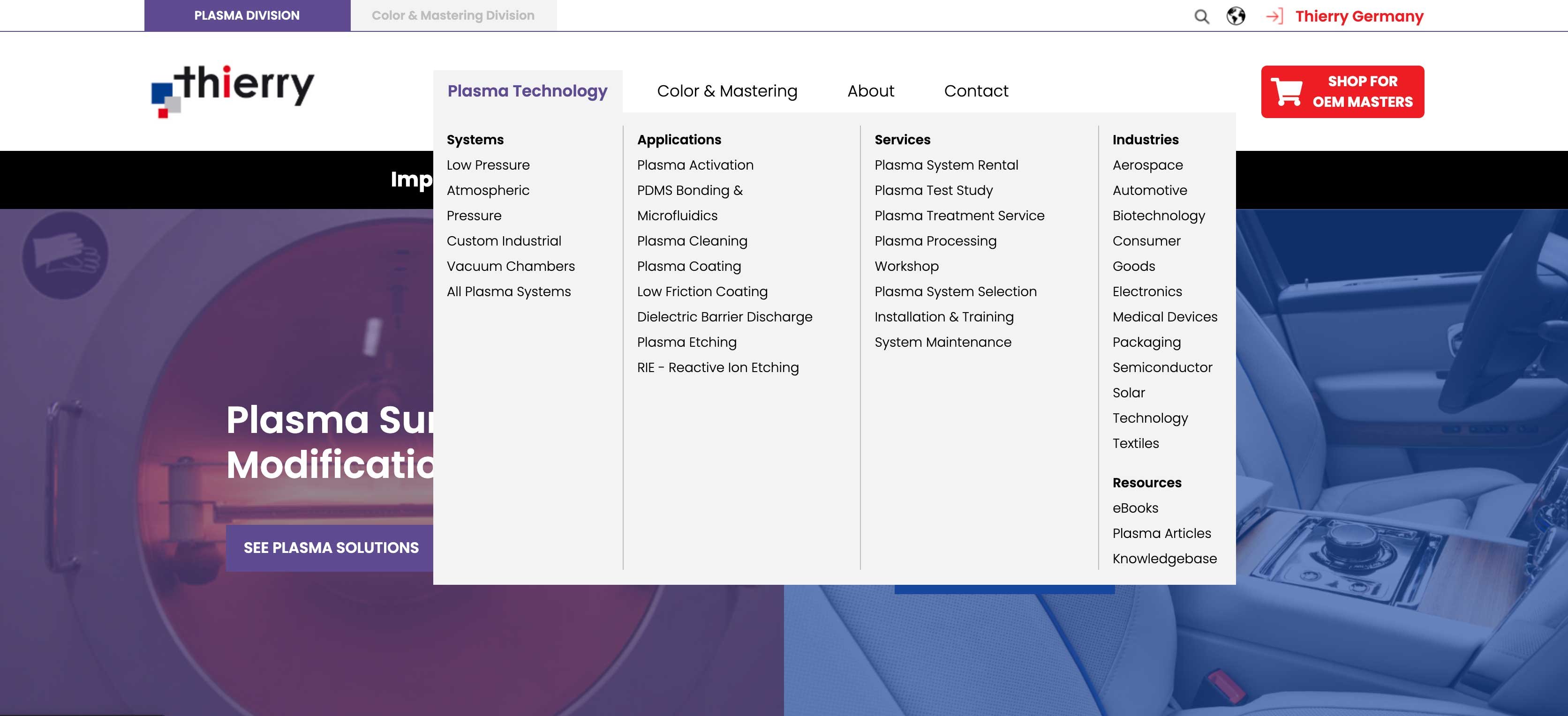Open Plasma Cleaning link

point(692,241)
